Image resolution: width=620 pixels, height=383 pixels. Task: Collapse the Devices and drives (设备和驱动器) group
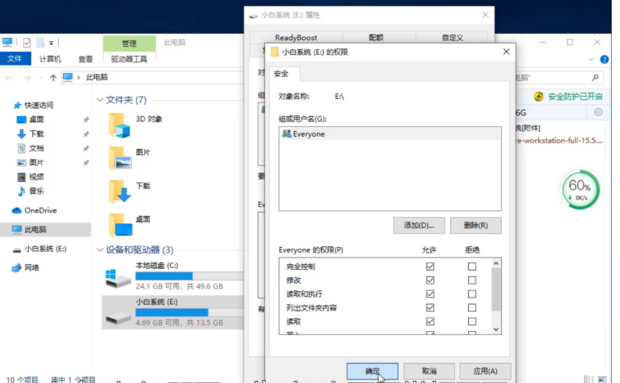point(100,250)
